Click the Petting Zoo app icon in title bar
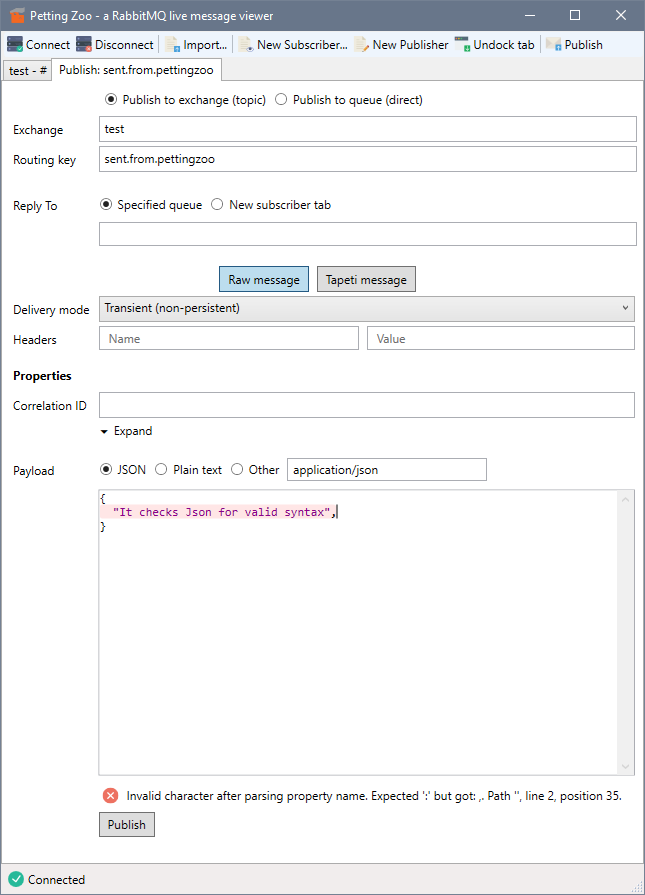The width and height of the screenshot is (645, 895). tap(17, 15)
